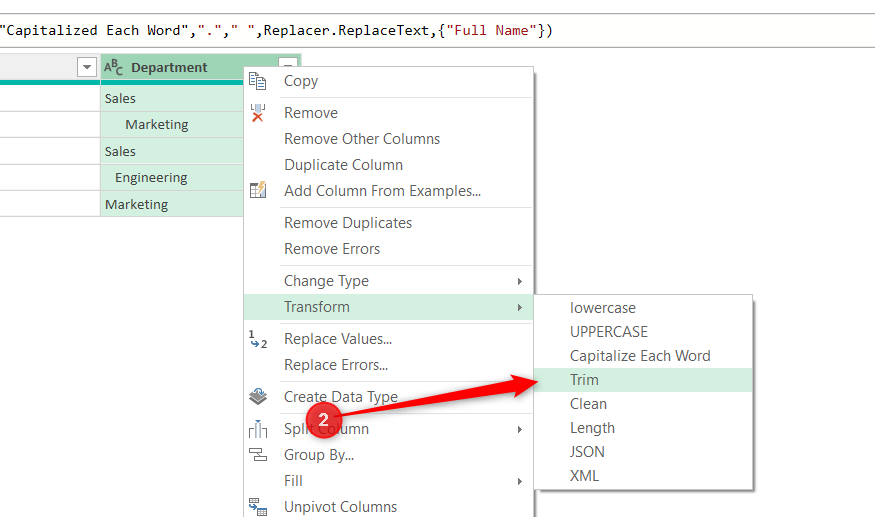
Task: Expand the Split Column submenu arrow
Action: coord(520,429)
